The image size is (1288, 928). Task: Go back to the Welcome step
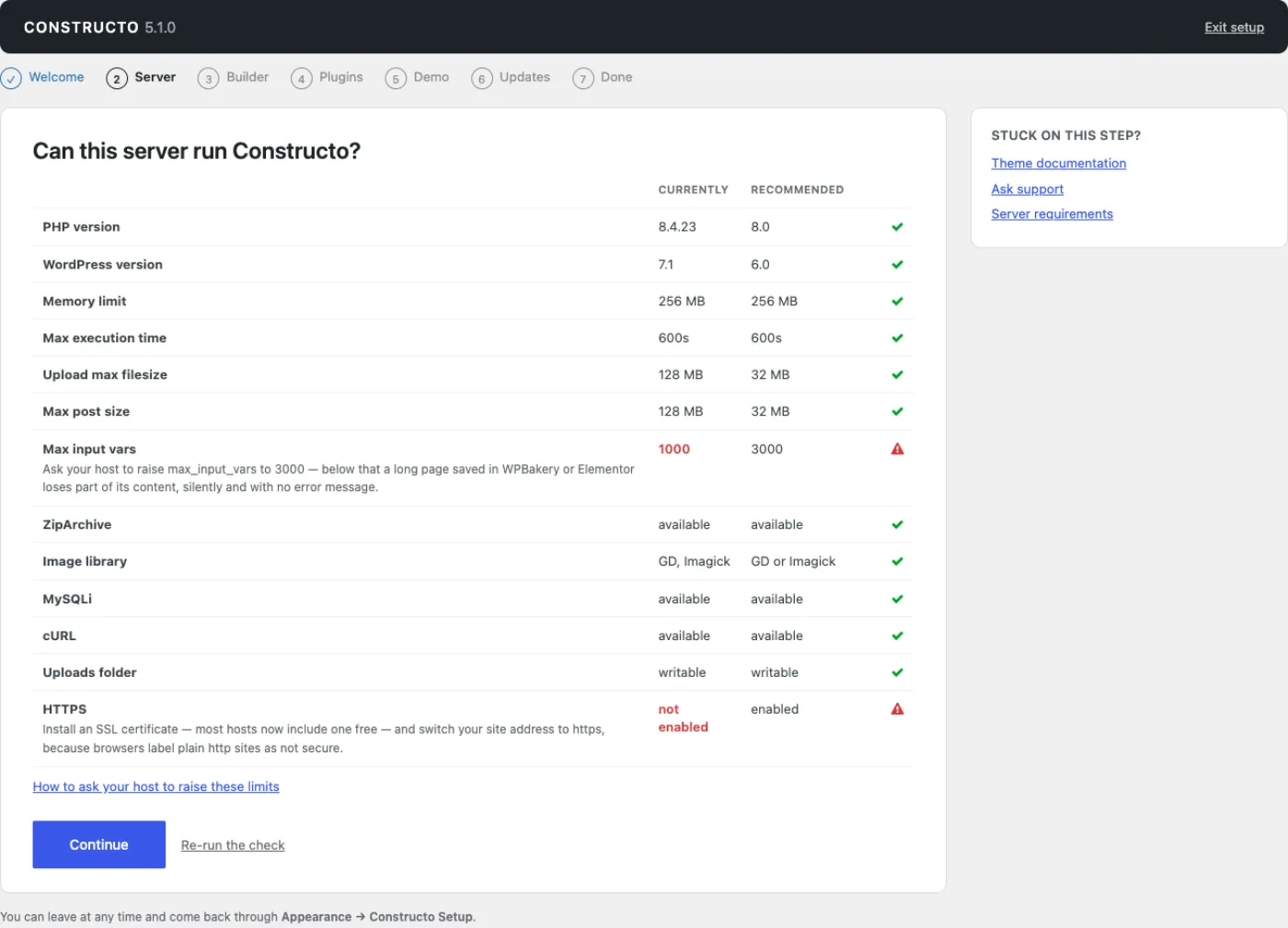(56, 77)
